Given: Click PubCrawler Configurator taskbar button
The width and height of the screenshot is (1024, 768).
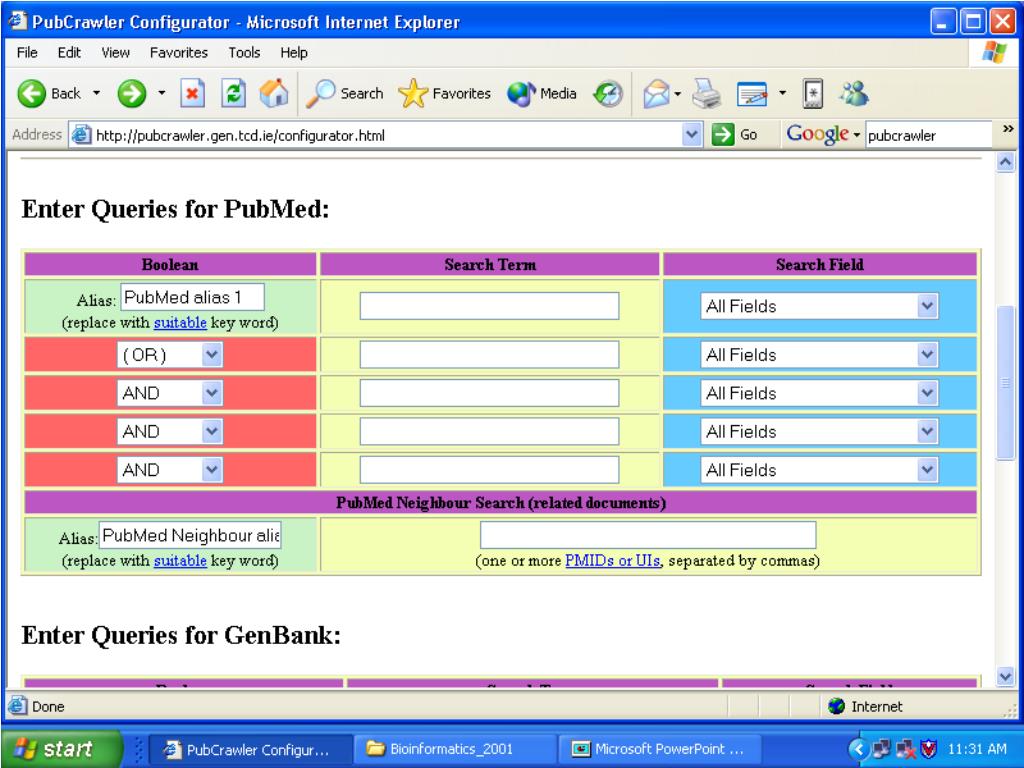Looking at the screenshot, I should pos(250,750).
